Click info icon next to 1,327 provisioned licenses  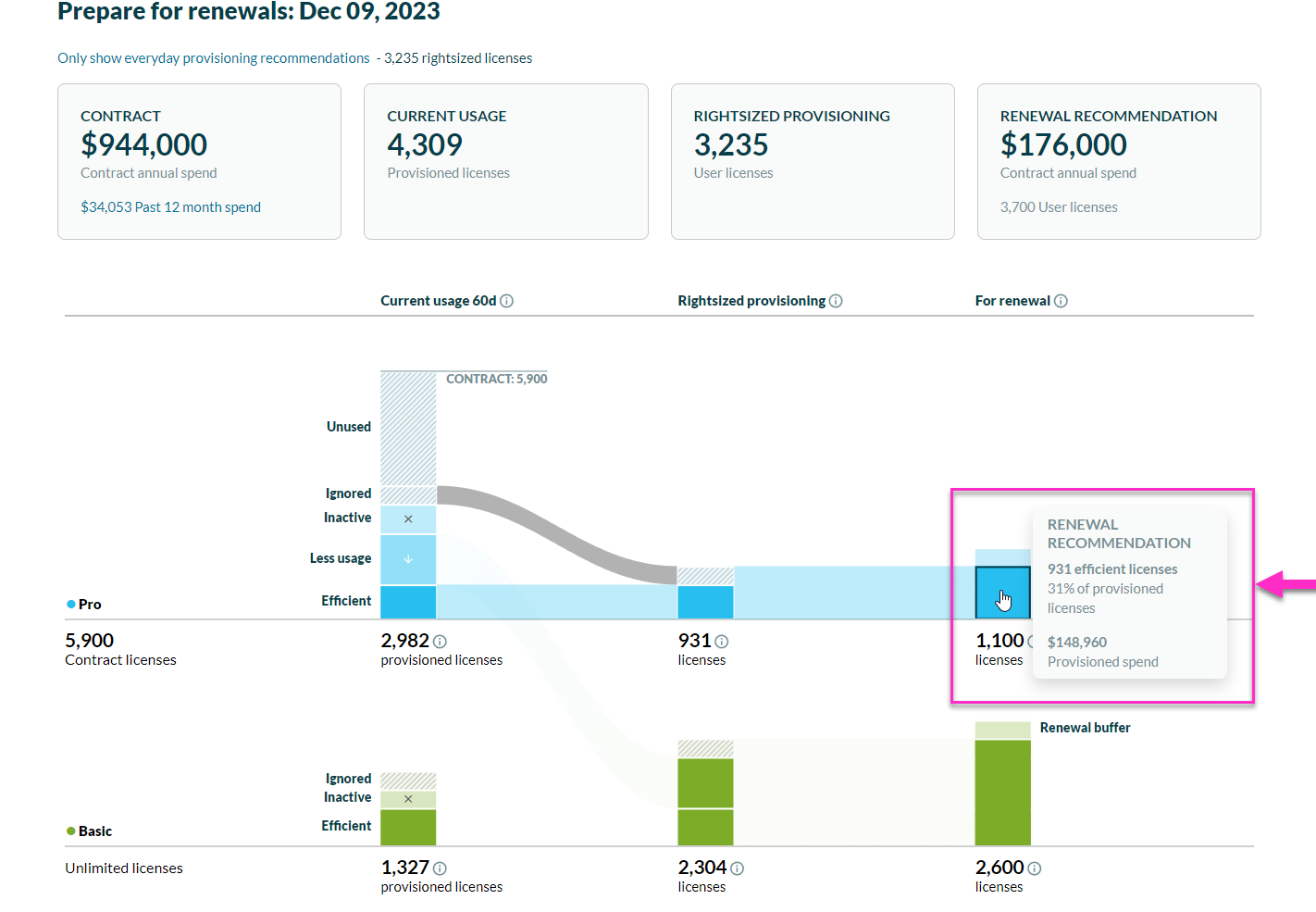click(x=440, y=868)
